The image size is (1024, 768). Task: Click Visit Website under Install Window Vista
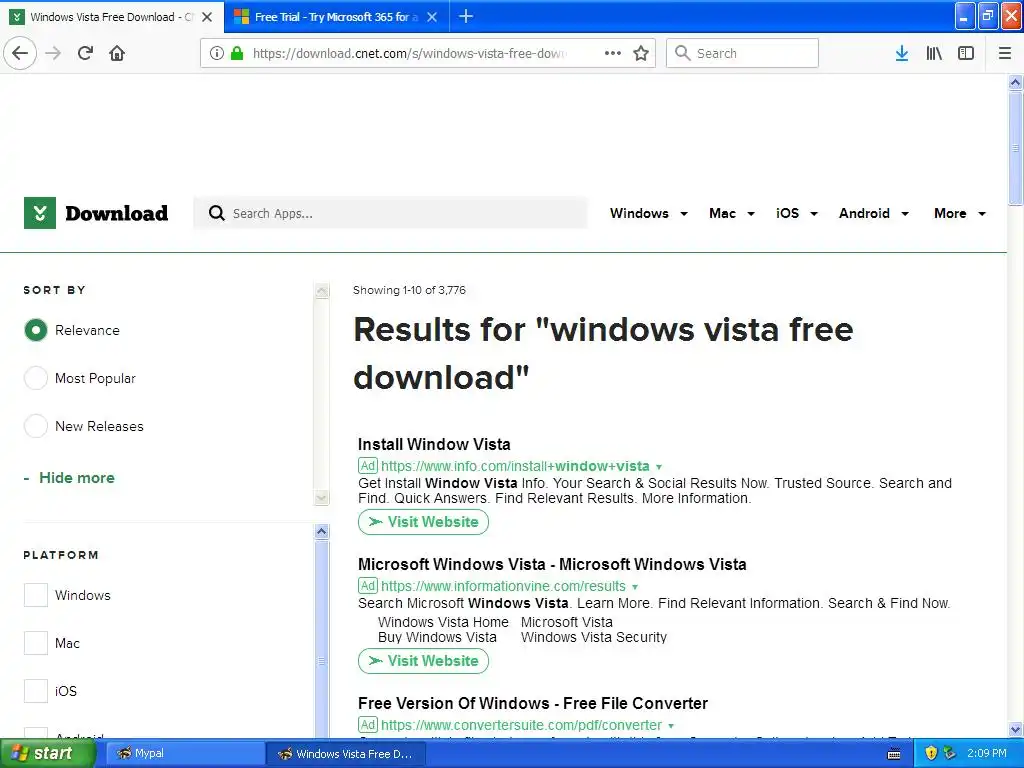pyautogui.click(x=423, y=522)
